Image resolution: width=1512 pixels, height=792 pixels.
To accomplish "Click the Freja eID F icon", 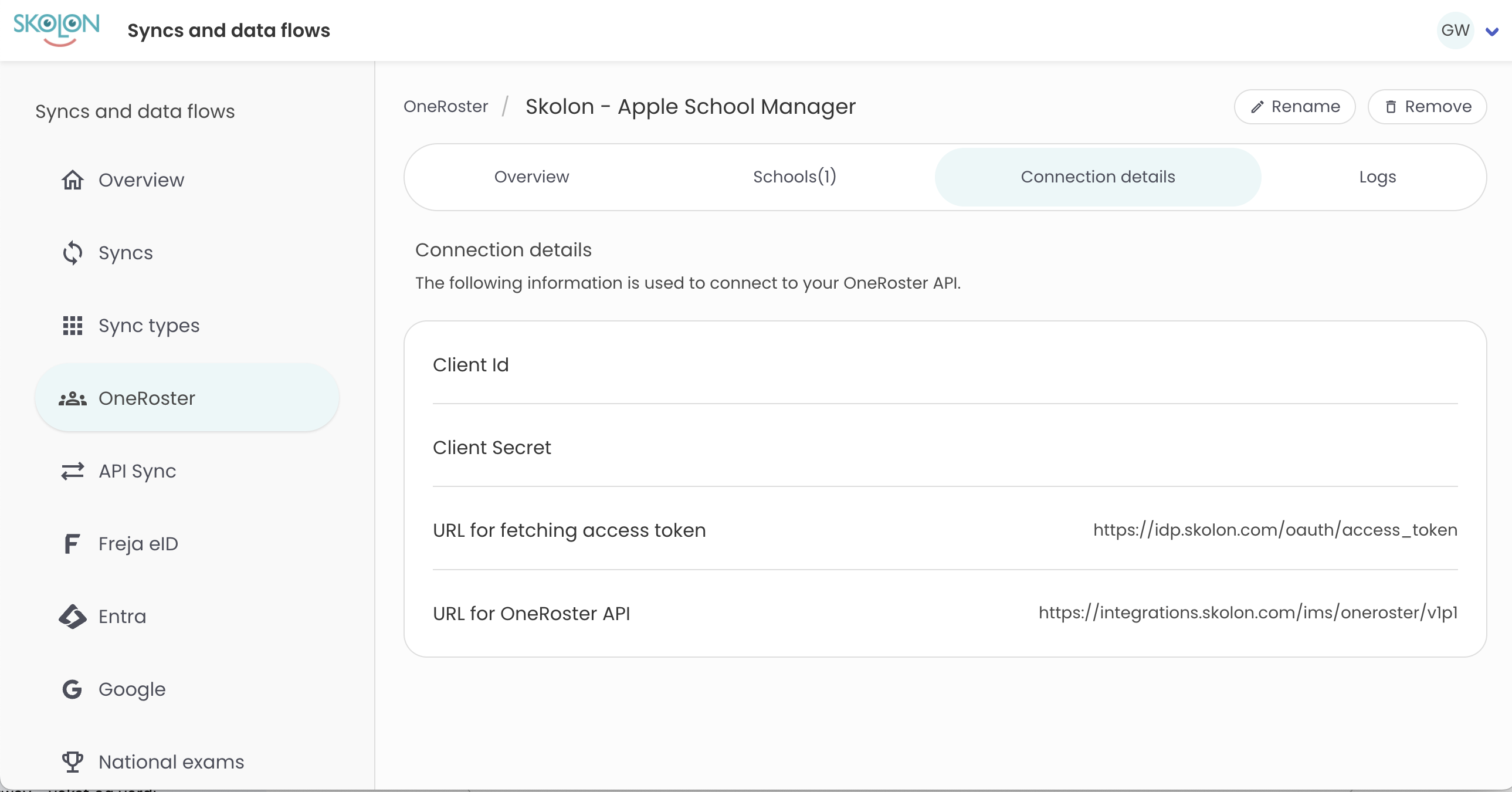I will click(x=72, y=544).
